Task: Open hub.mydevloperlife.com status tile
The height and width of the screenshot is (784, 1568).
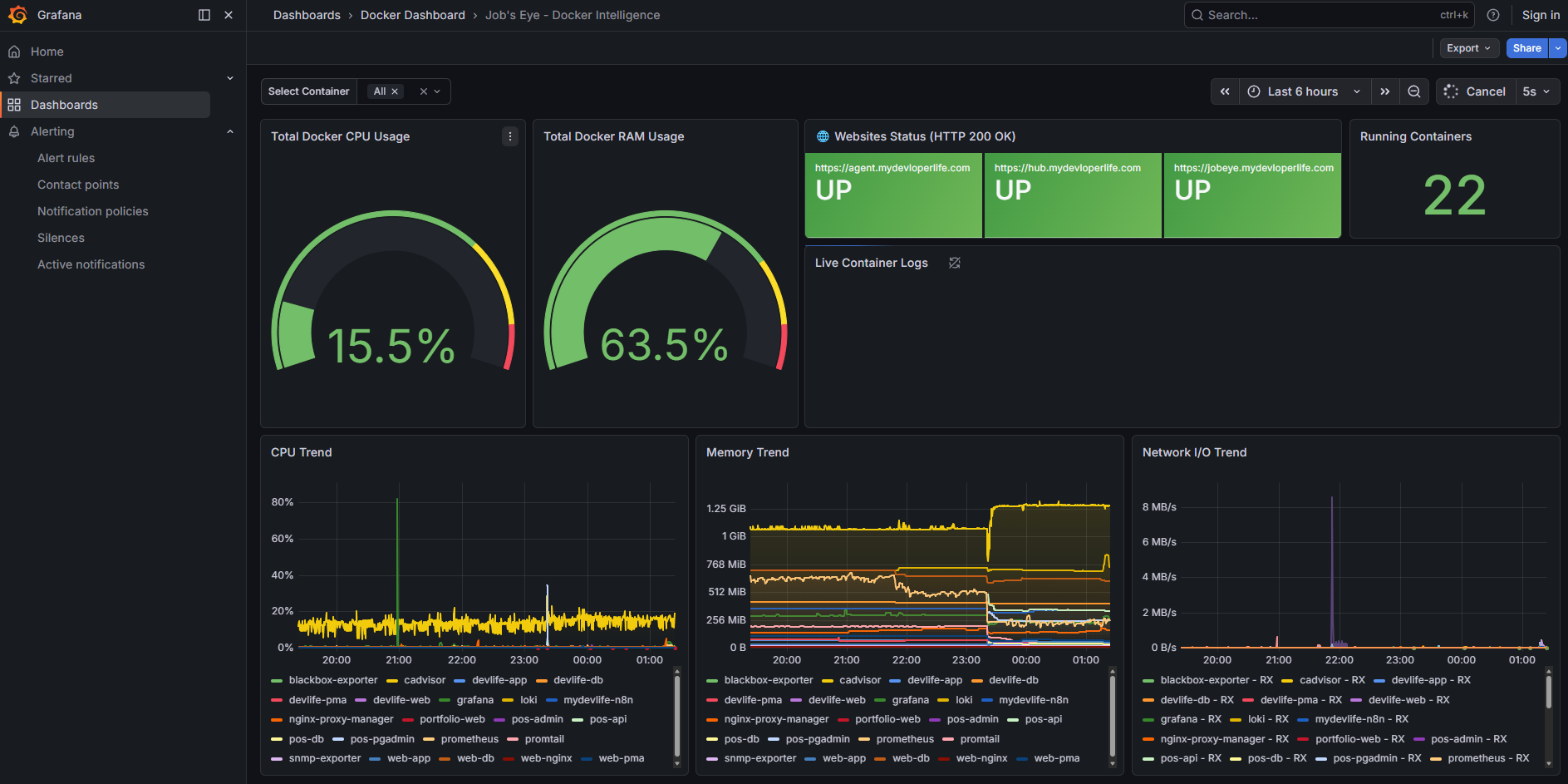Action: coord(1073,195)
